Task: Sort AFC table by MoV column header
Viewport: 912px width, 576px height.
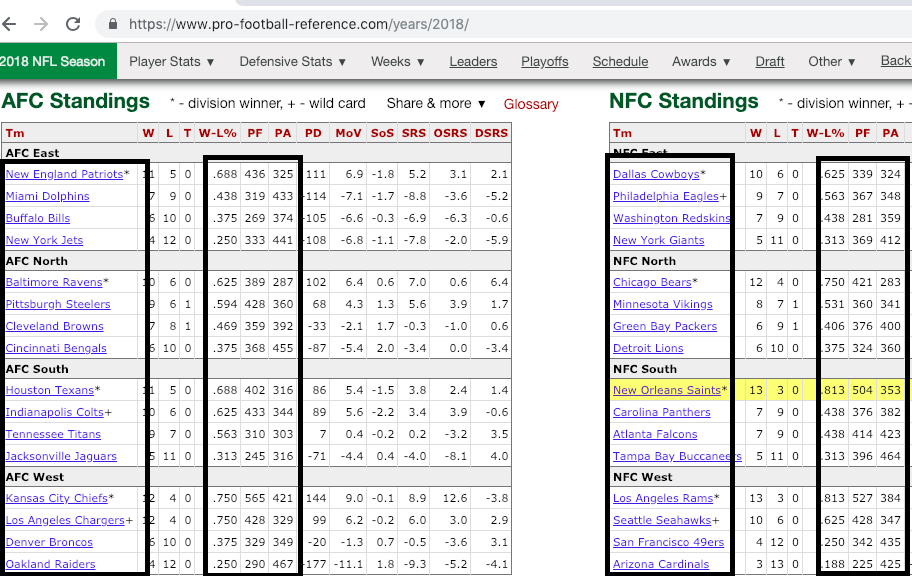Action: point(348,133)
